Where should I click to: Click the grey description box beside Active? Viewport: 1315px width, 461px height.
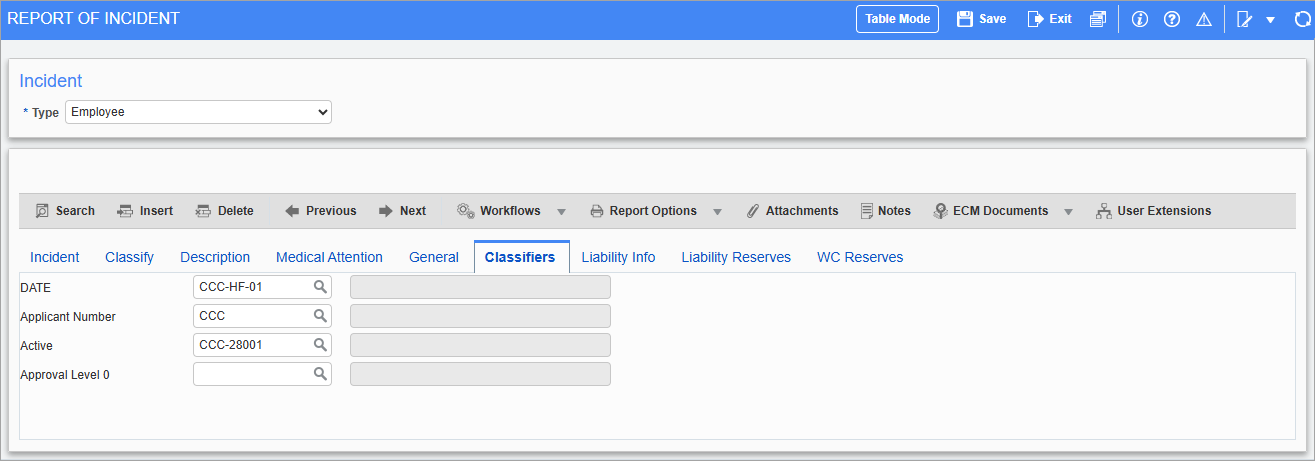480,345
